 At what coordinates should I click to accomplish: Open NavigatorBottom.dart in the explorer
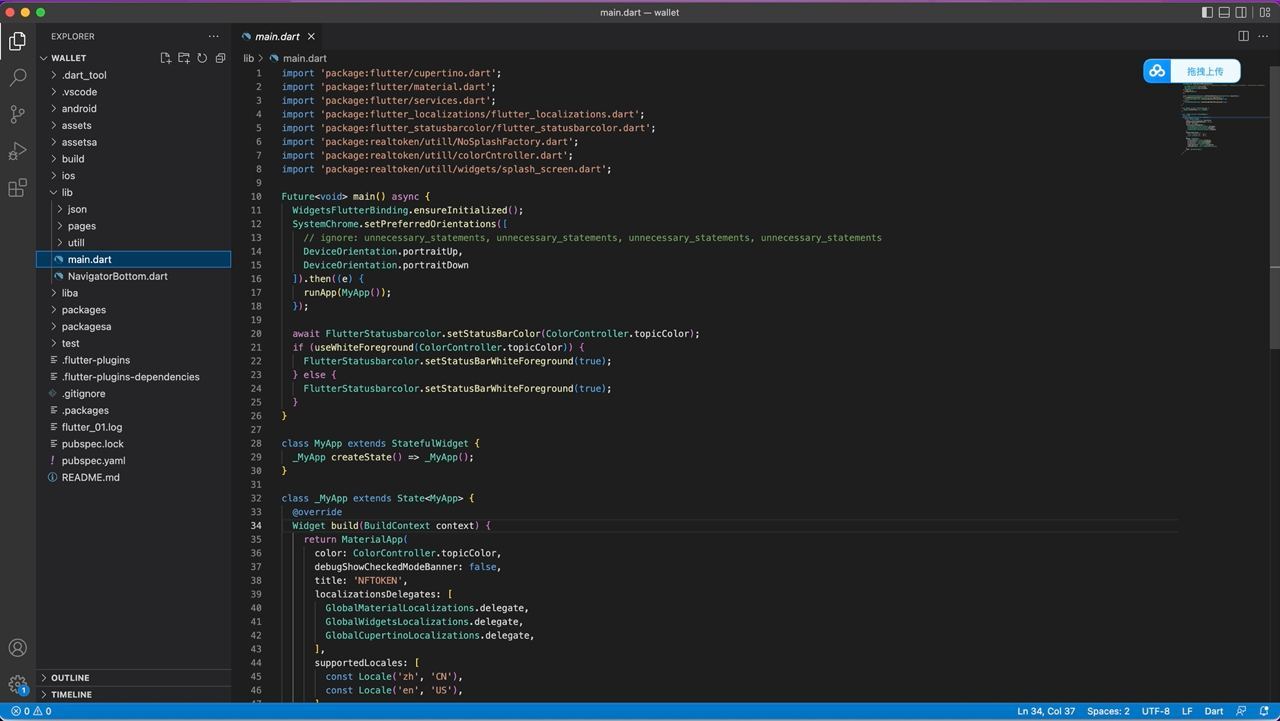pos(134,276)
